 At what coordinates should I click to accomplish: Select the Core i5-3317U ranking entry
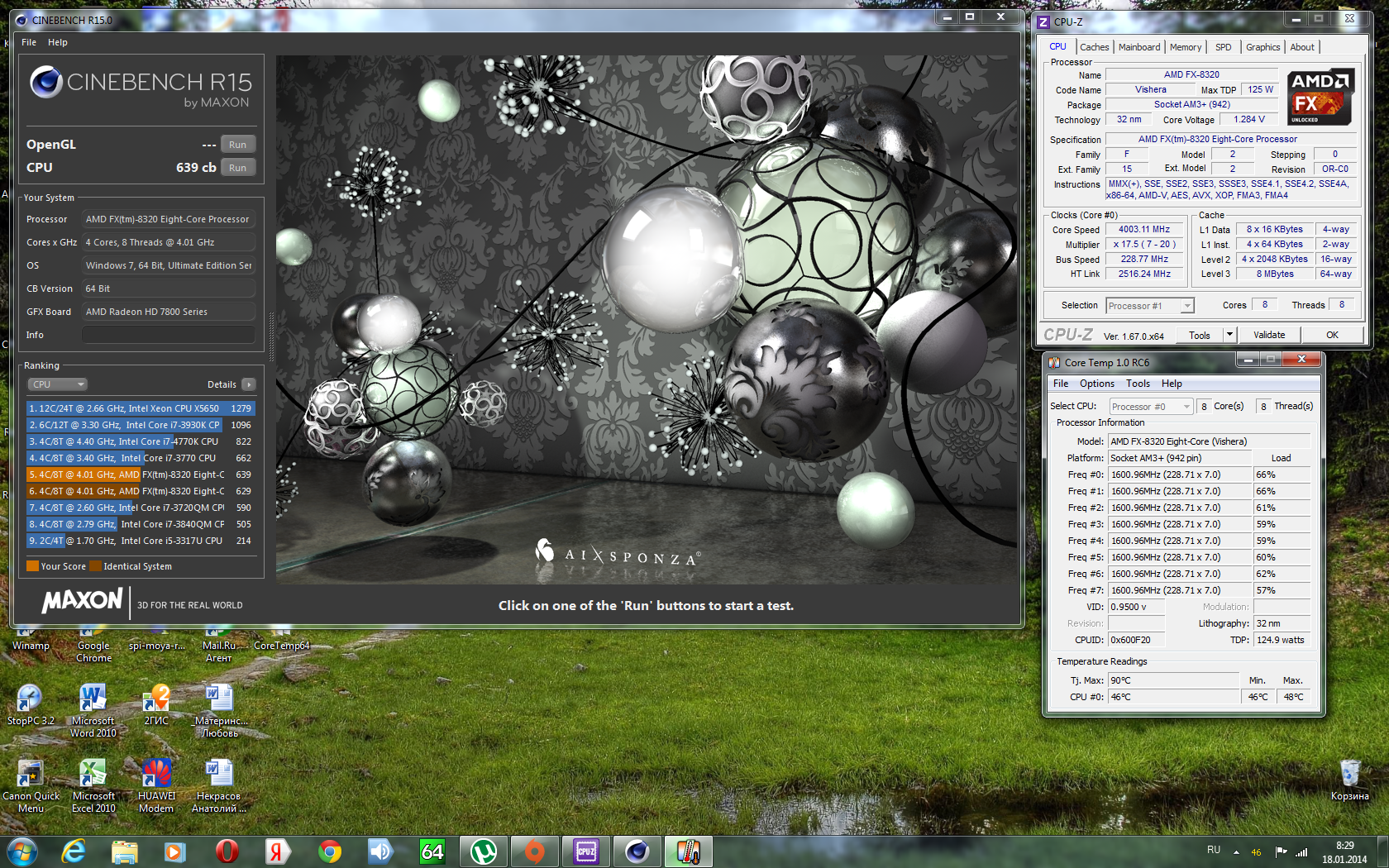(141, 541)
